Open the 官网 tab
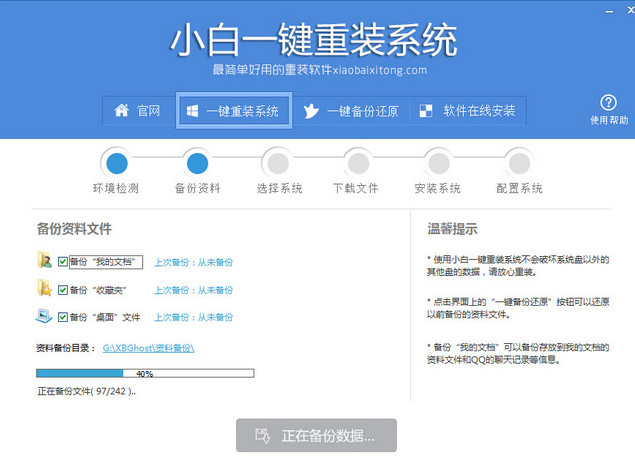 tap(138, 111)
